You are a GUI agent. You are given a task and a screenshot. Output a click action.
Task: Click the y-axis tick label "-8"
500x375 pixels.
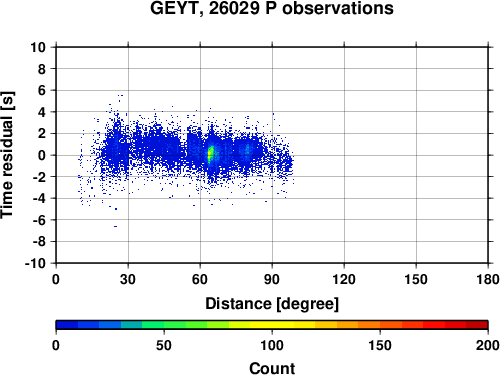click(x=39, y=241)
